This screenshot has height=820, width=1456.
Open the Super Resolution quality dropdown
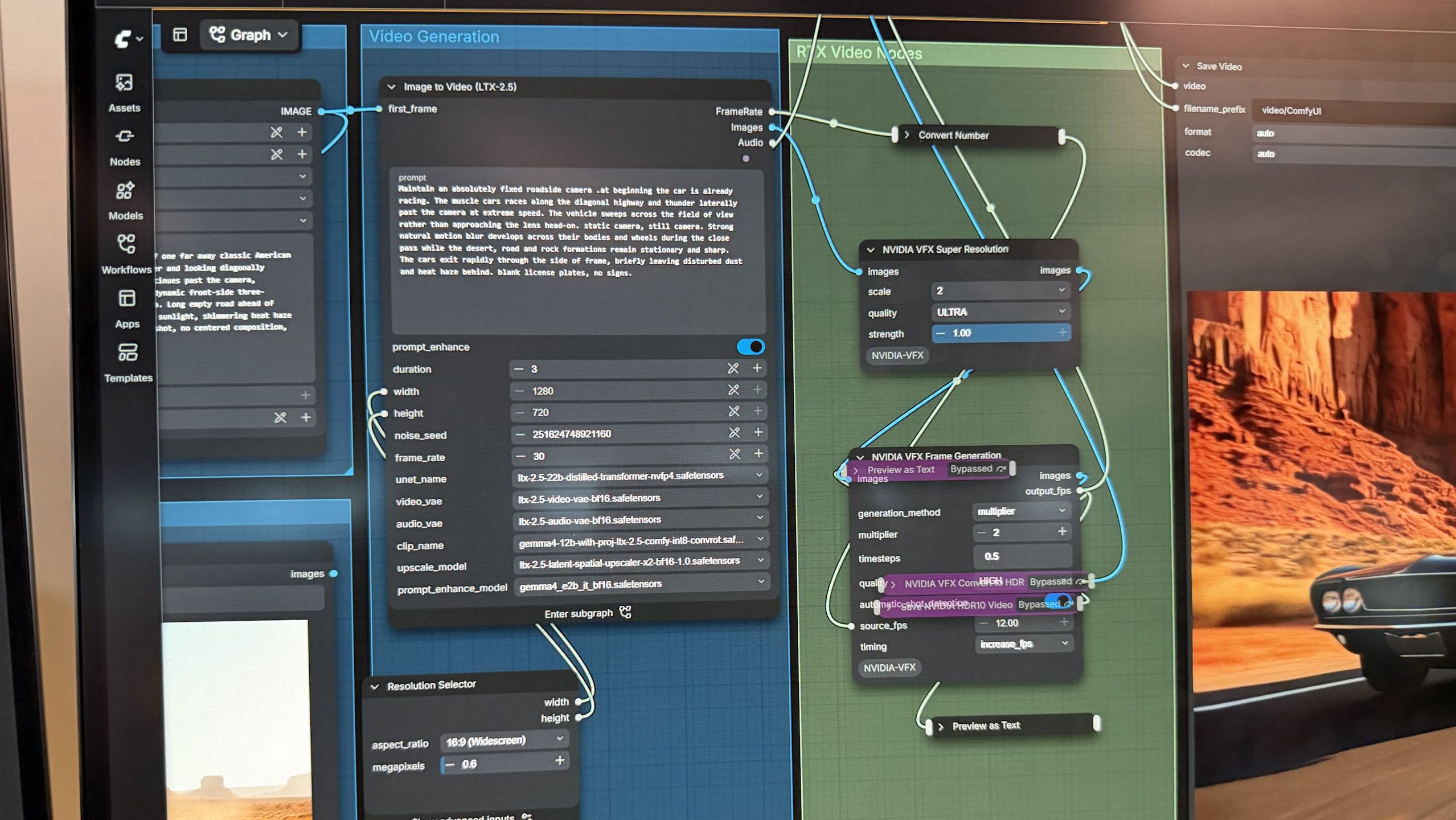pyautogui.click(x=1000, y=312)
